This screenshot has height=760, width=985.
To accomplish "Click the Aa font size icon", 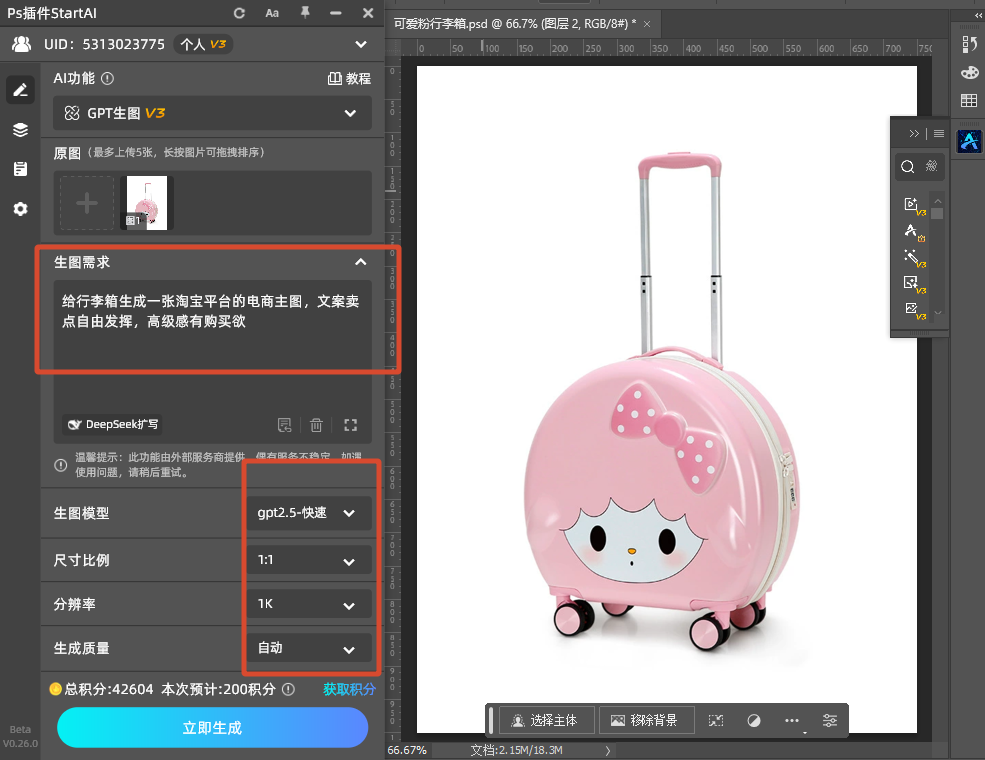I will pyautogui.click(x=272, y=13).
